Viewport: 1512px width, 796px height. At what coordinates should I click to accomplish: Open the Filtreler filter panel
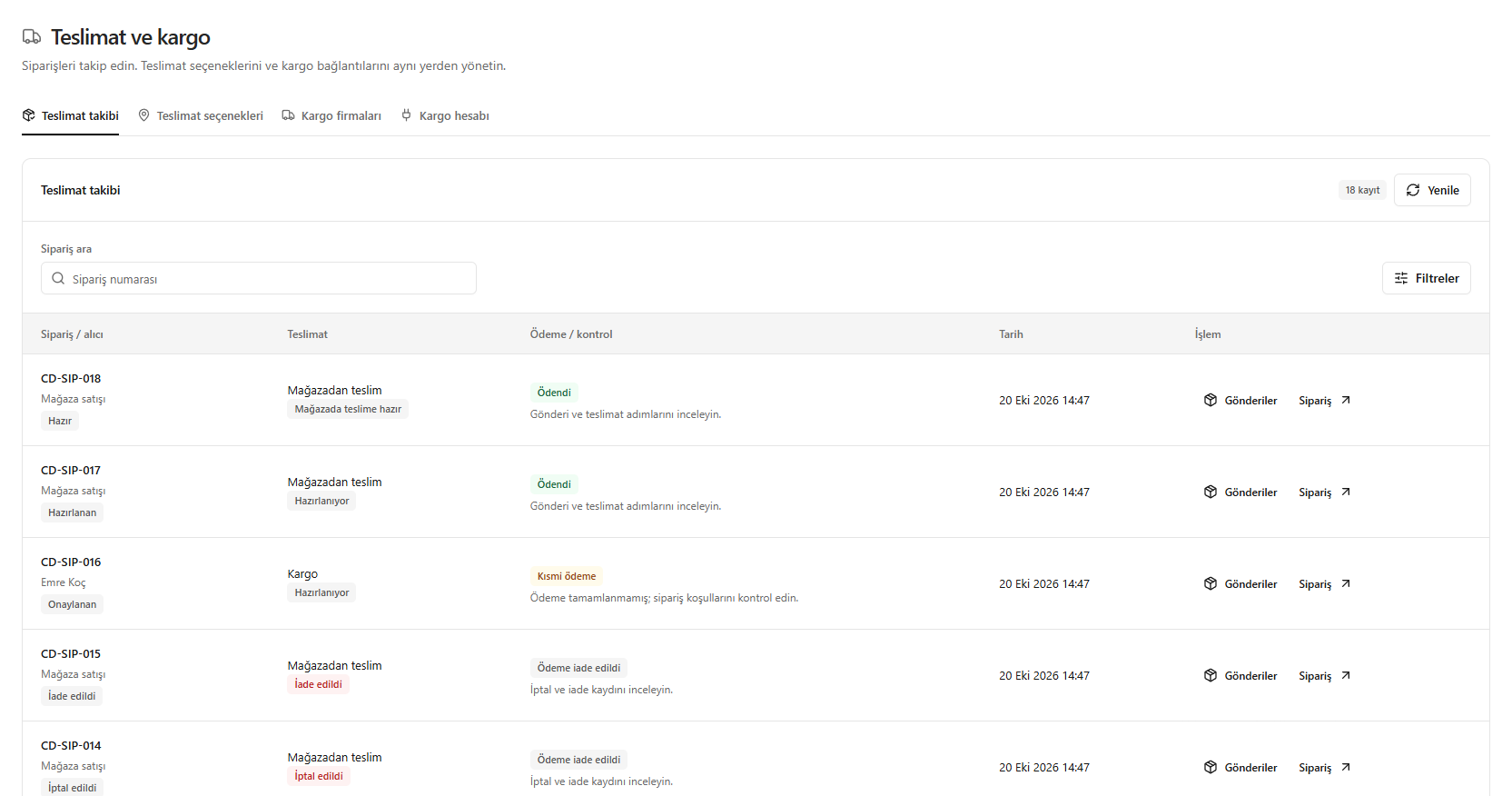point(1427,278)
